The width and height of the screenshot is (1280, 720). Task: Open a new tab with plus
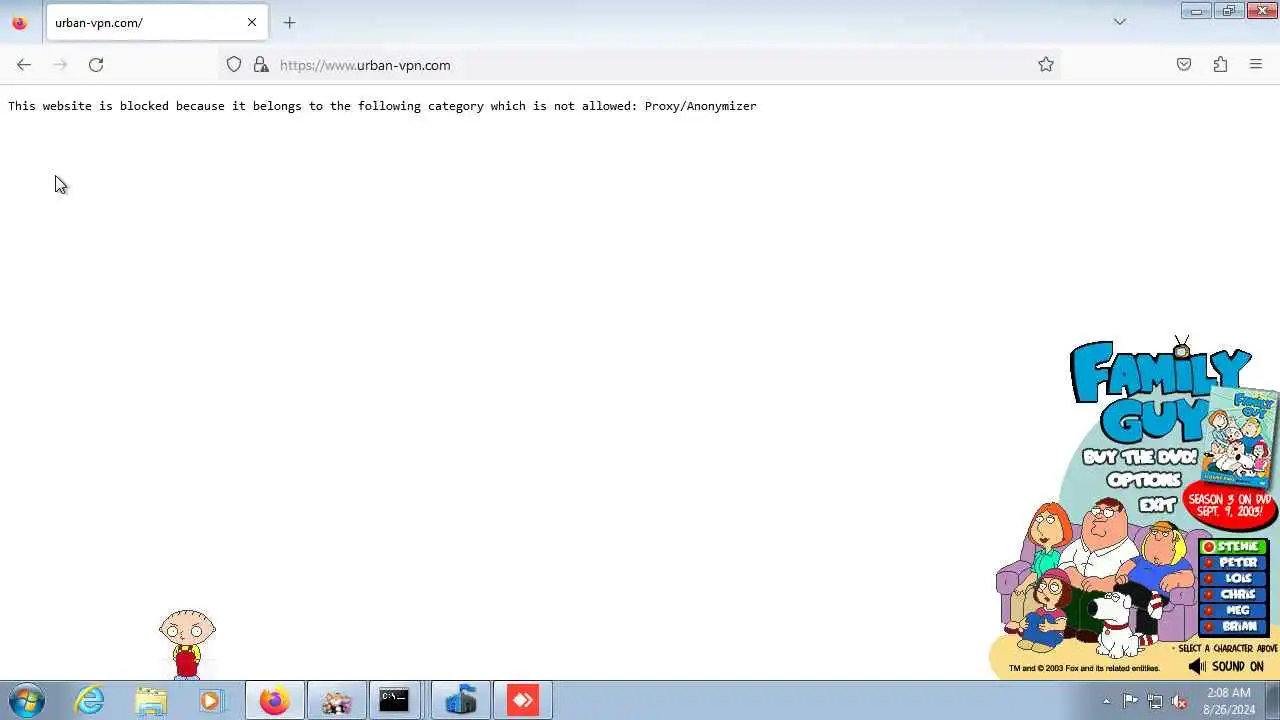pyautogui.click(x=289, y=22)
